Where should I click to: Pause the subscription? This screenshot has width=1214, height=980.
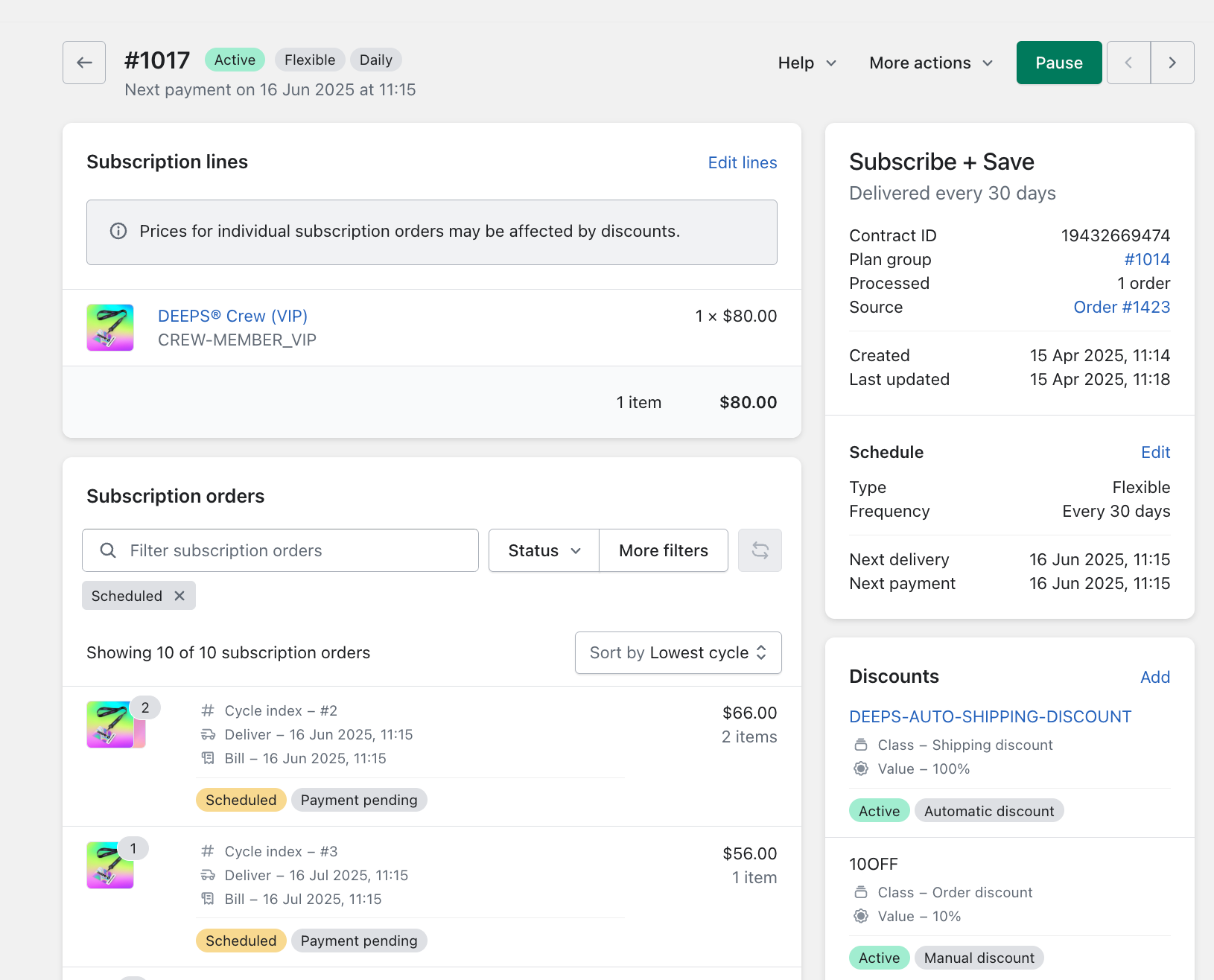point(1058,63)
